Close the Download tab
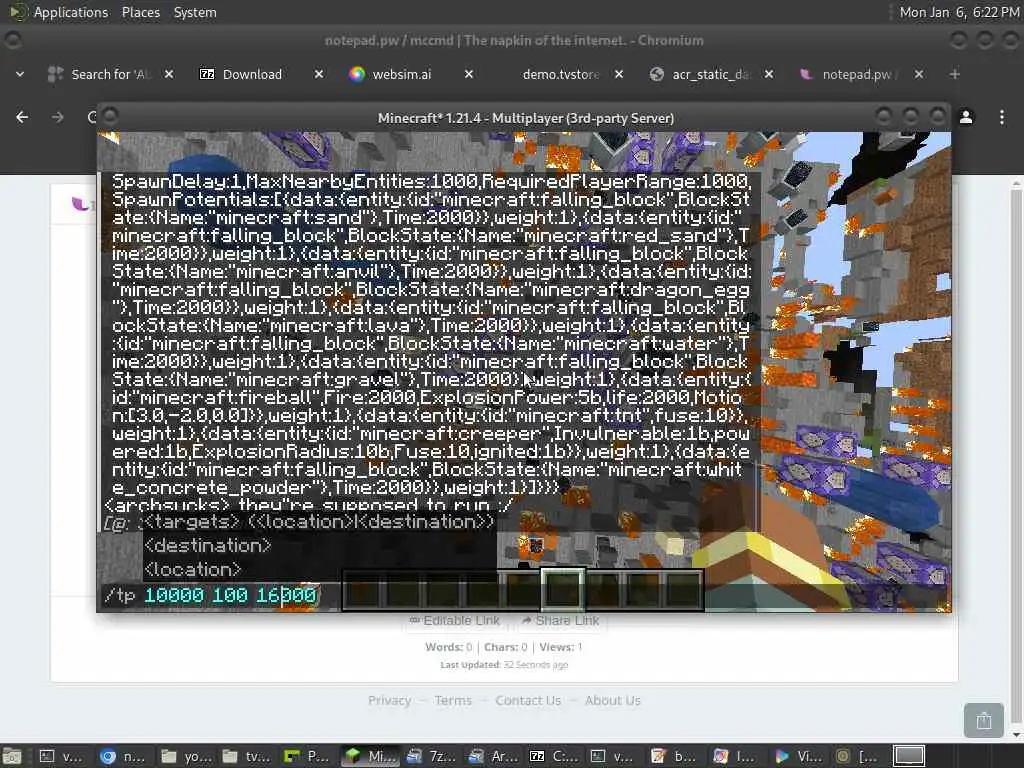The width and height of the screenshot is (1024, 768). coord(319,74)
